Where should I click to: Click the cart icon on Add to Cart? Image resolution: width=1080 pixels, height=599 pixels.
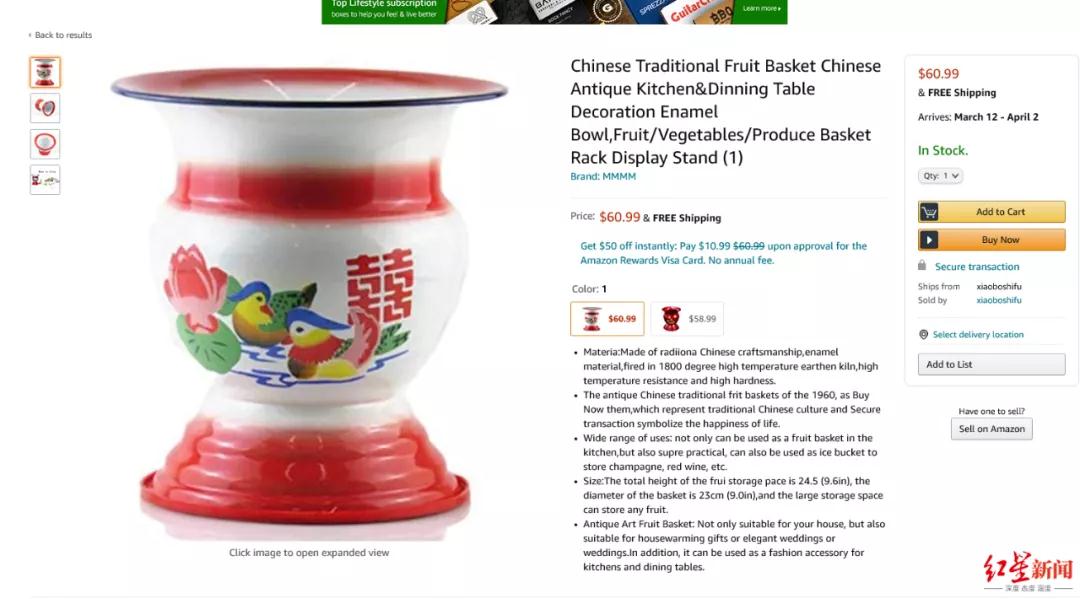[928, 212]
